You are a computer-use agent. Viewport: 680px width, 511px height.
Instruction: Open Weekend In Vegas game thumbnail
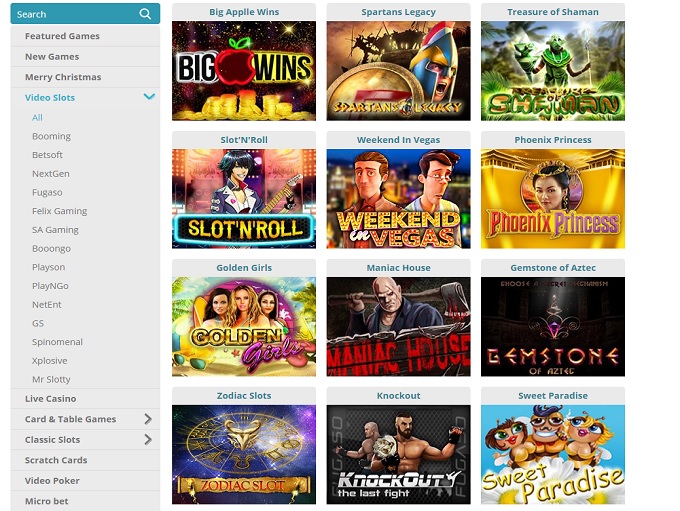[398, 199]
